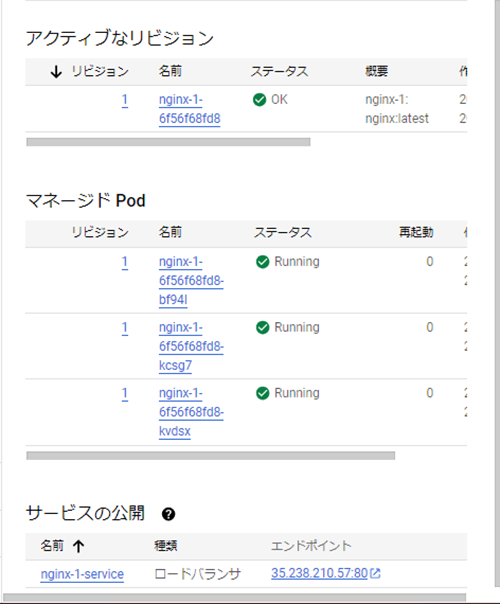Click revision 1 link in kcsg7 pod row
The width and height of the screenshot is (500, 604).
(125, 328)
